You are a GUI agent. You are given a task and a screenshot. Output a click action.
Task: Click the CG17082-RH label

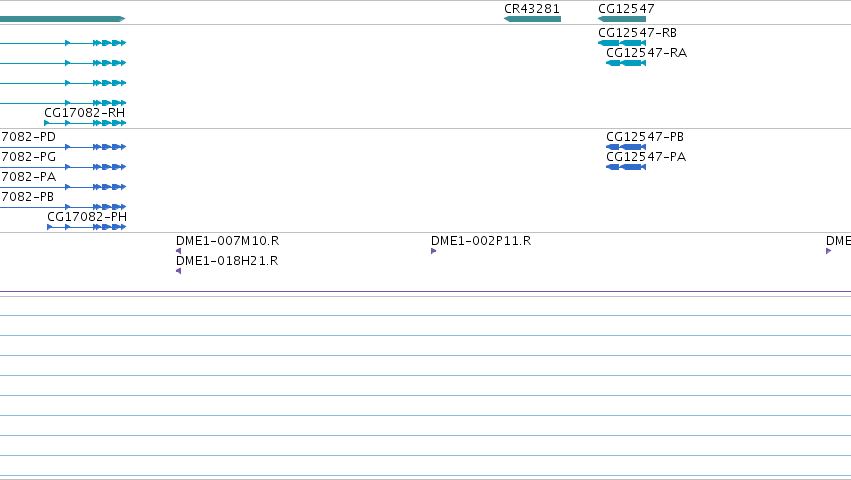tap(85, 113)
